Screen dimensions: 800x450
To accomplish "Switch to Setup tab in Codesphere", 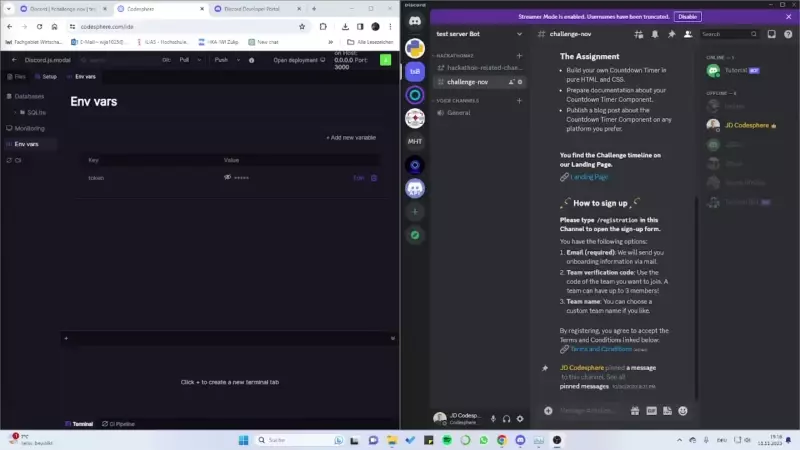I will click(x=46, y=77).
